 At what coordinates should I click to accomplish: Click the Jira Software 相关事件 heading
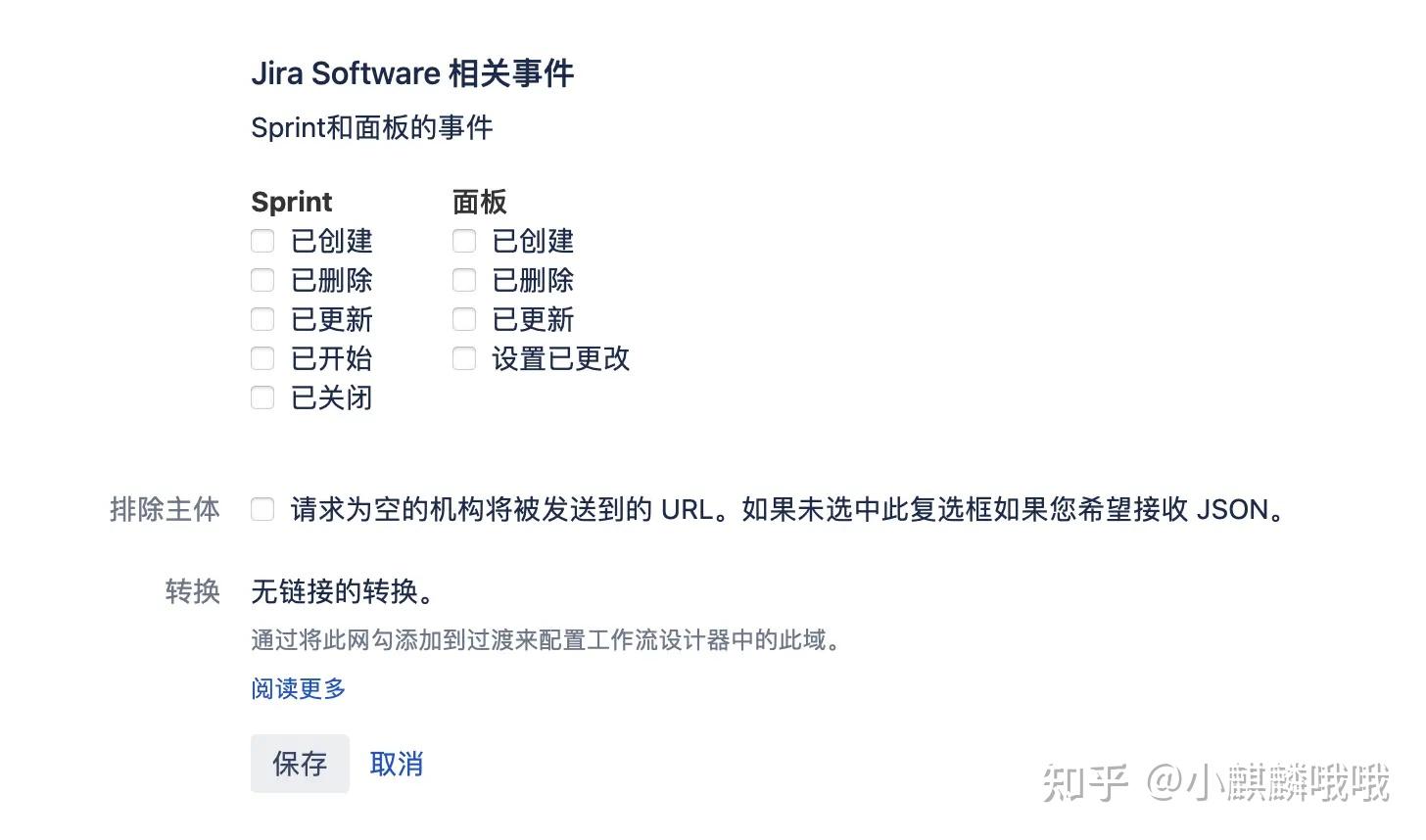tap(412, 72)
